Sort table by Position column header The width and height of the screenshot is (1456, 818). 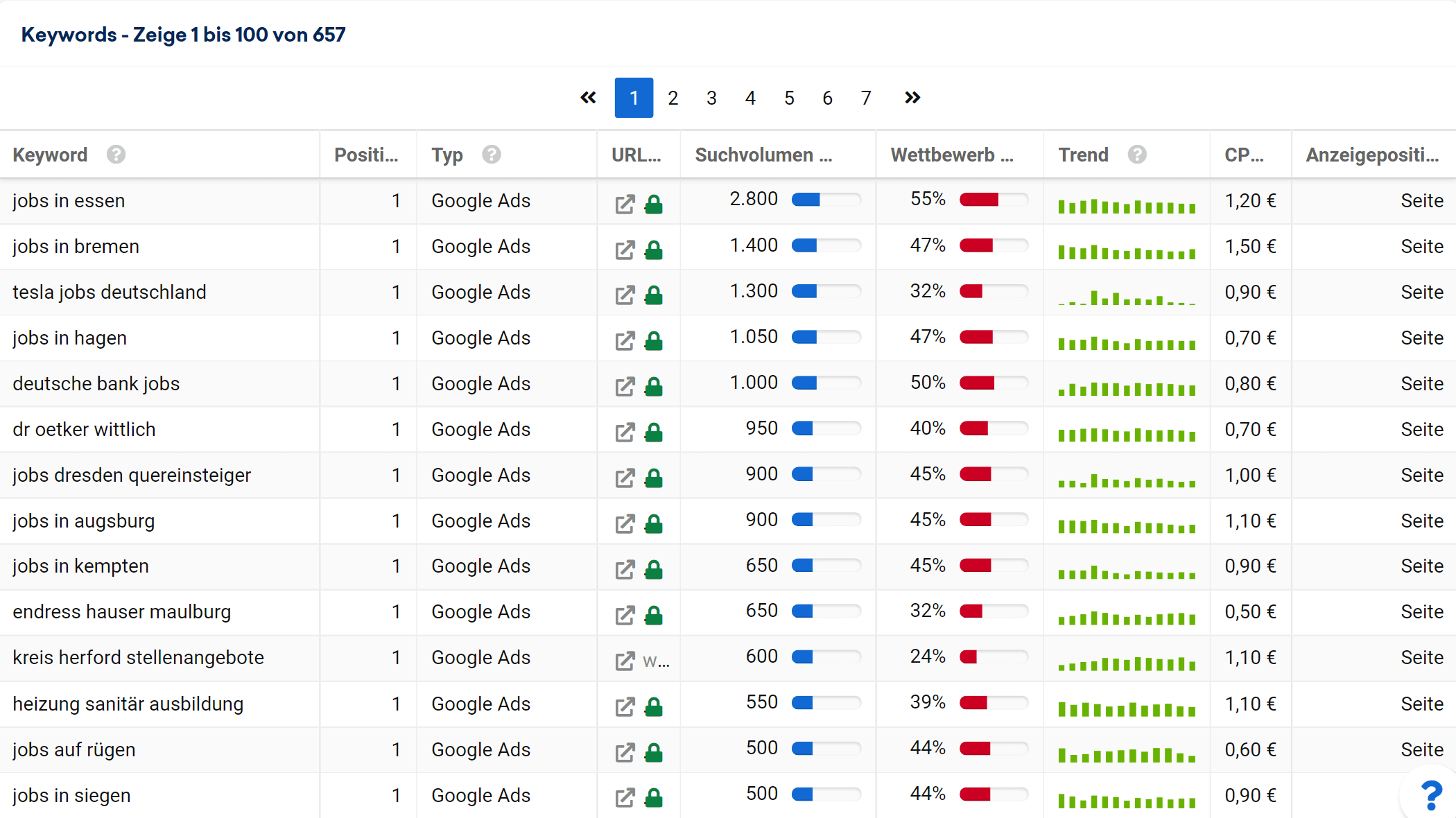(366, 155)
